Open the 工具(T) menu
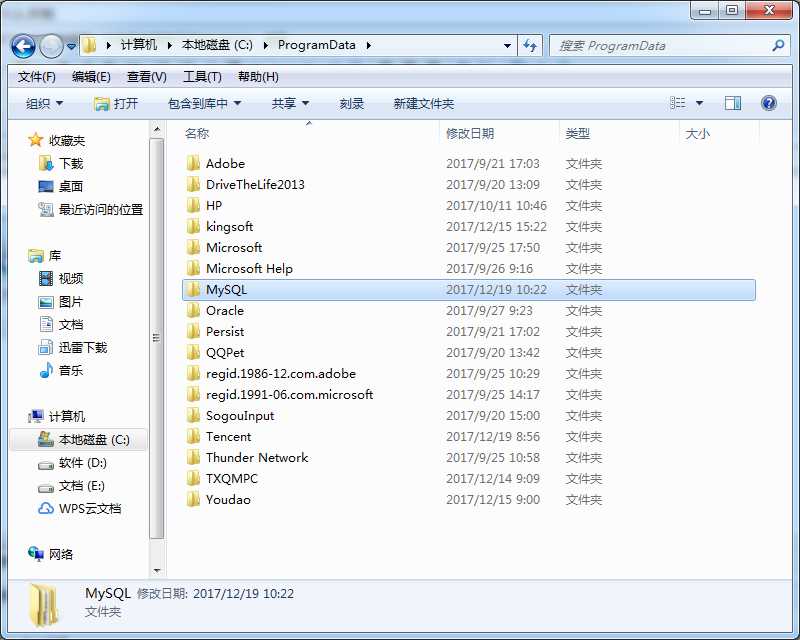The width and height of the screenshot is (800, 640). [202, 77]
